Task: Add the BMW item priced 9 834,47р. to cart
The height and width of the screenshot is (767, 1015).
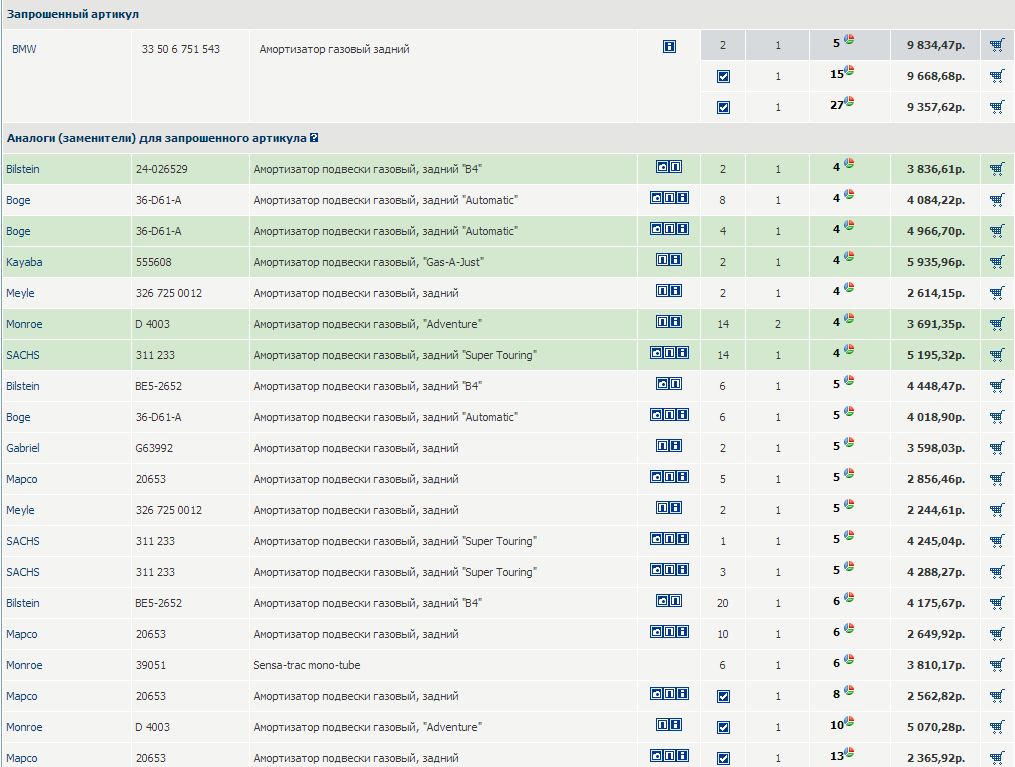Action: (x=997, y=45)
